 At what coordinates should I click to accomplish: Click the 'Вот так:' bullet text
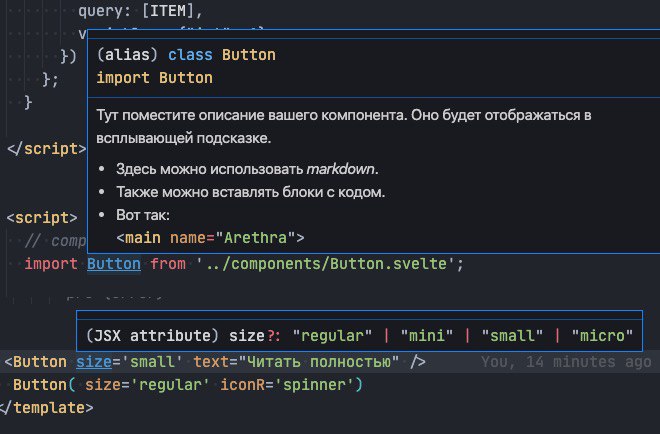[143, 215]
